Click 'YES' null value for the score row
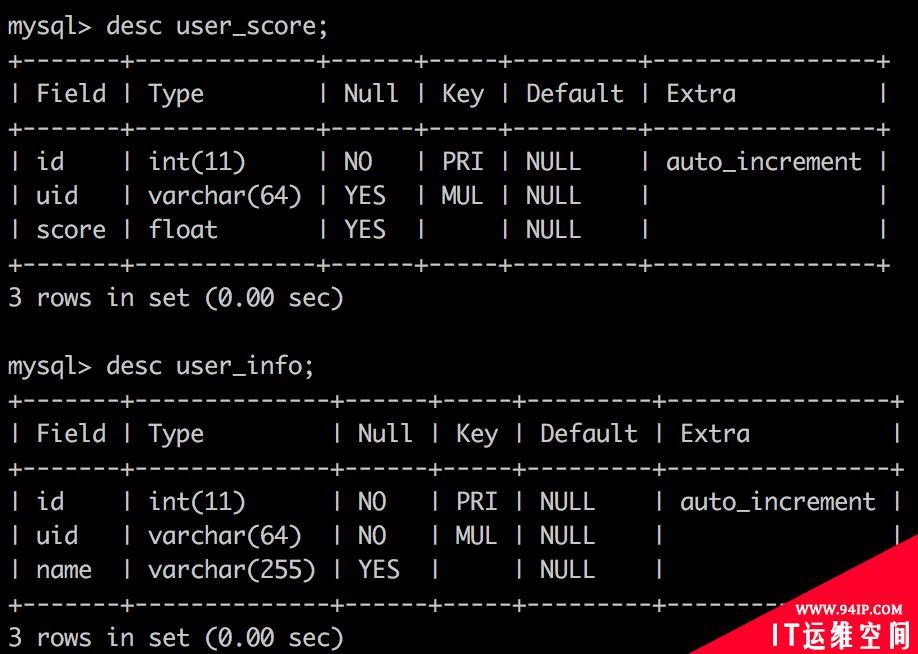The width and height of the screenshot is (918, 654). 365,230
